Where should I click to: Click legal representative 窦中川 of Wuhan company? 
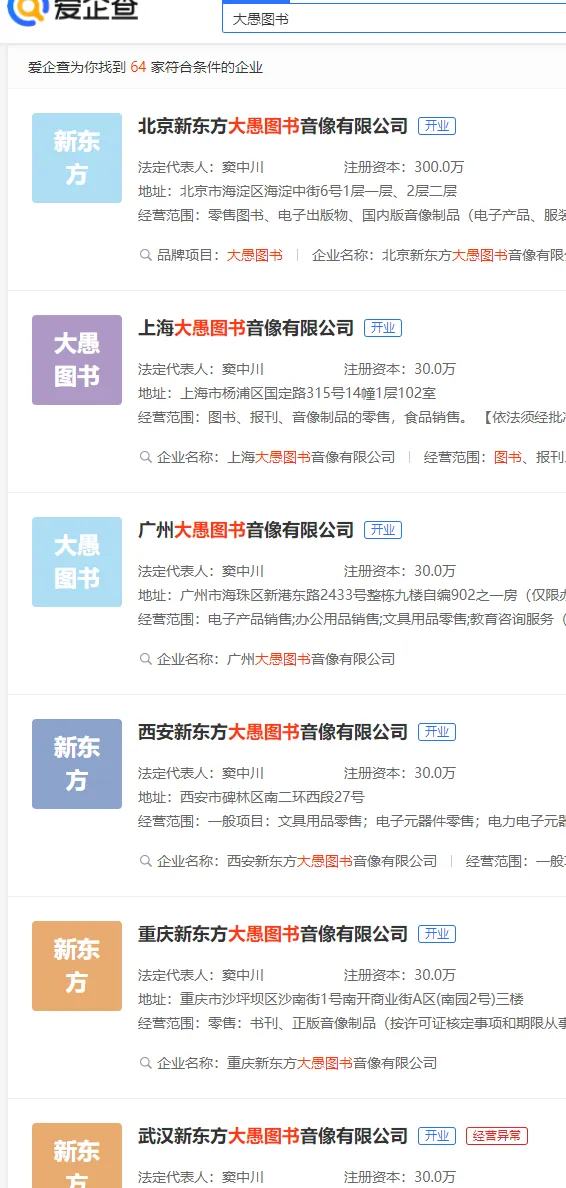(242, 1177)
